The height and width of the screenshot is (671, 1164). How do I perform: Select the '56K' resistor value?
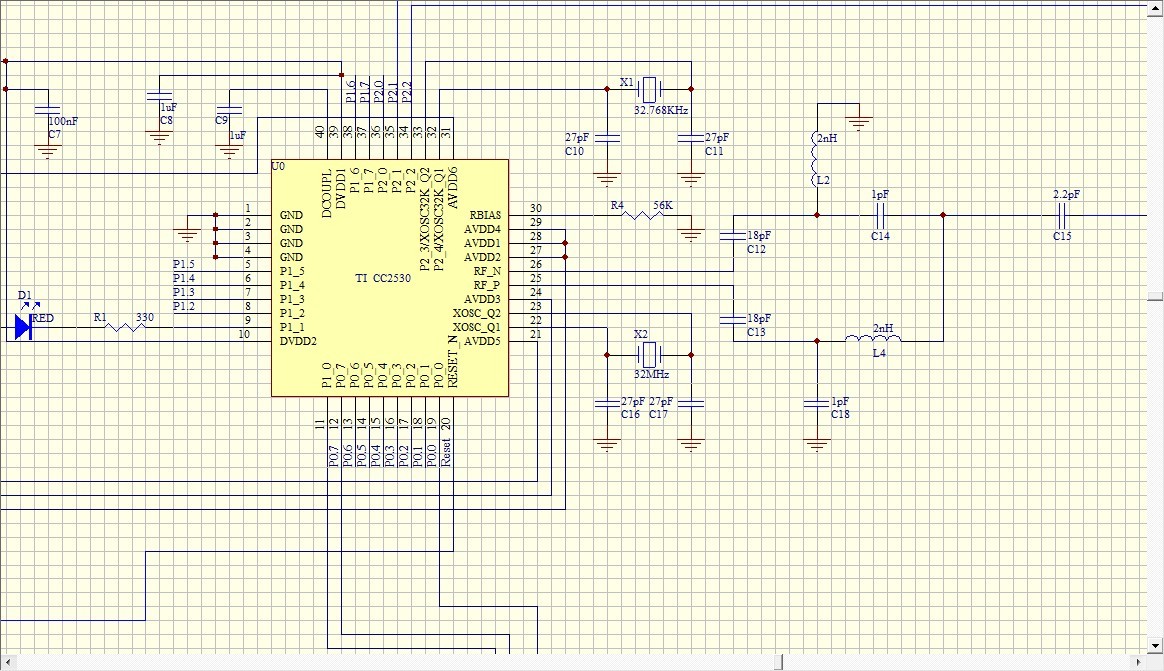[663, 206]
